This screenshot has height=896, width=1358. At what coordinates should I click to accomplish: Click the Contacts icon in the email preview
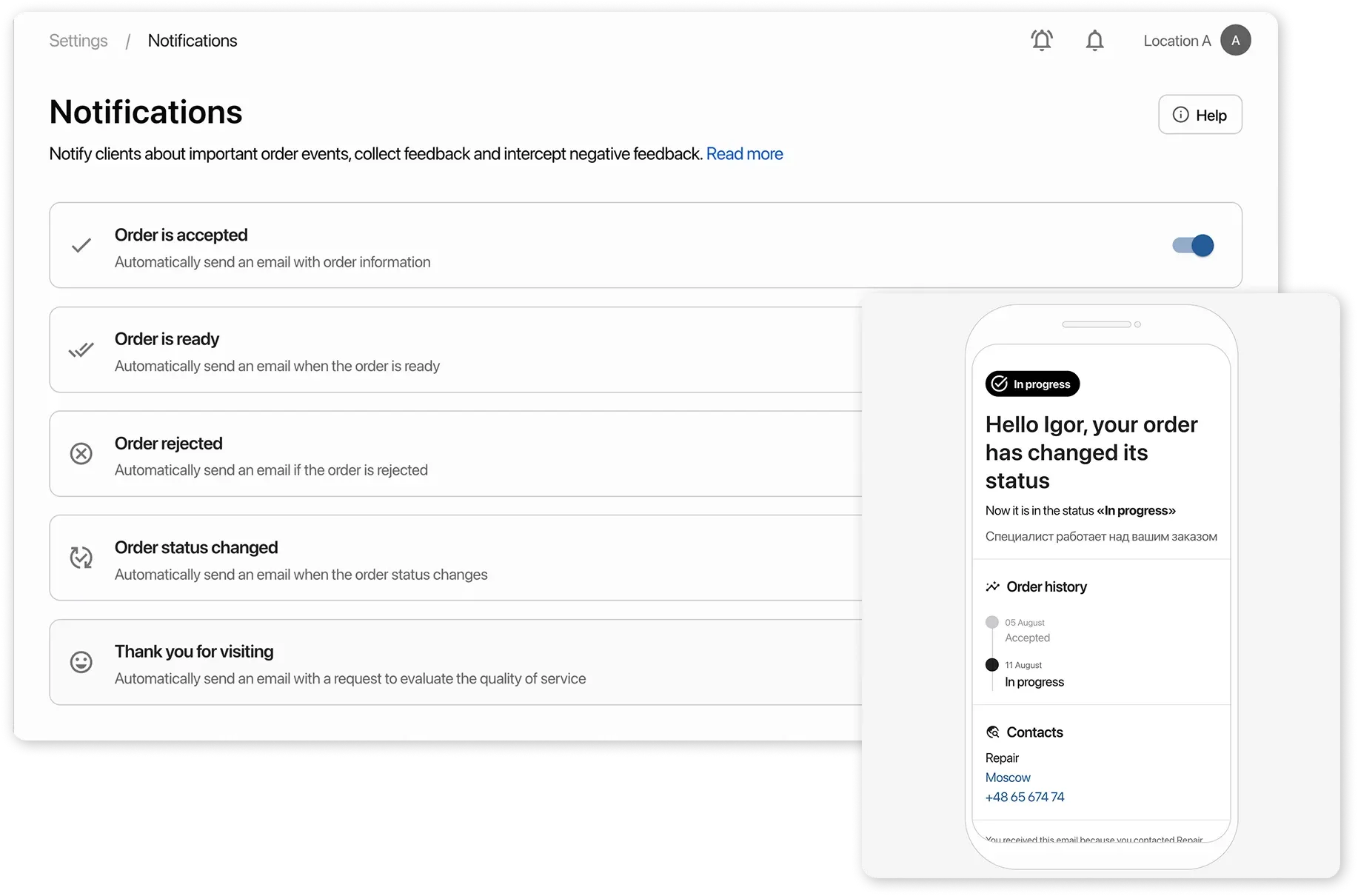pos(993,732)
